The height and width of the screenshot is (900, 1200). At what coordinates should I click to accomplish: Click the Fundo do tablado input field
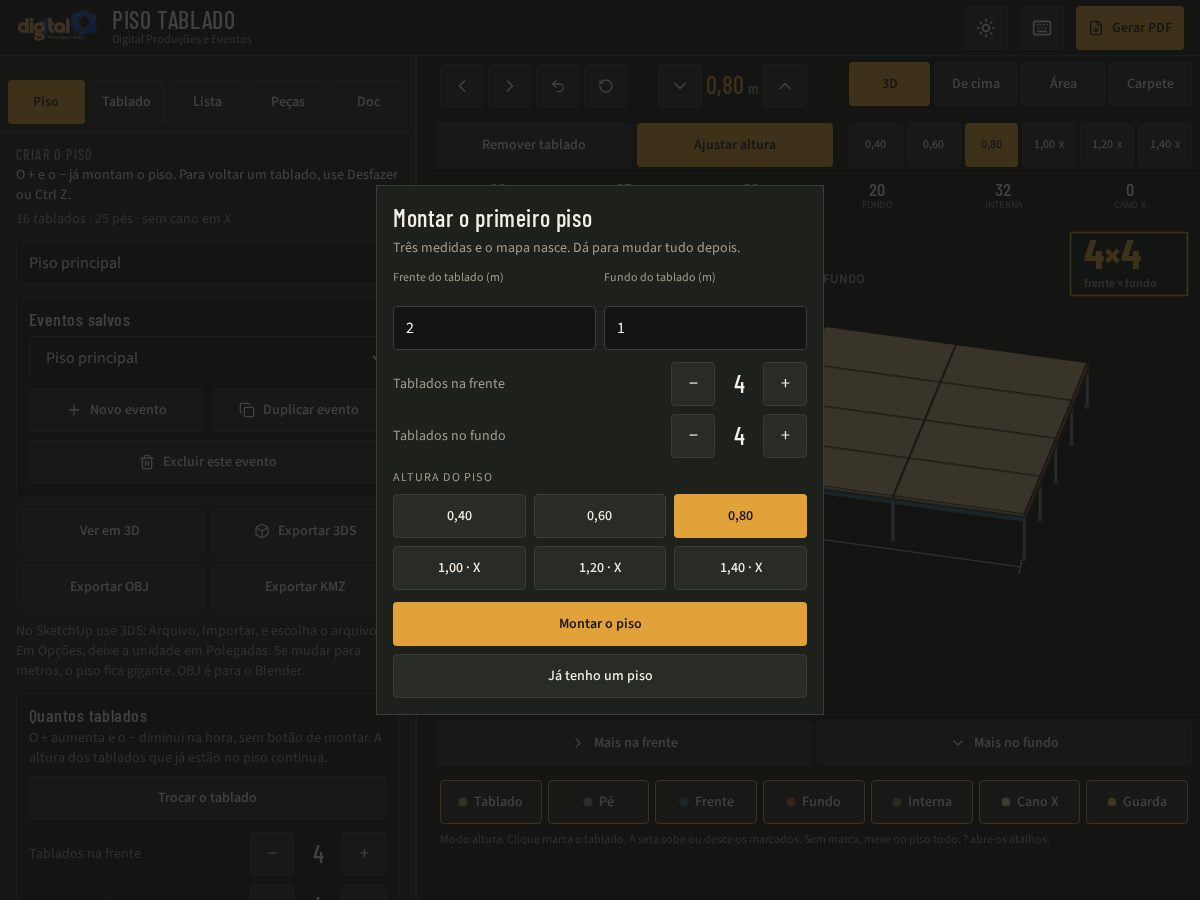pyautogui.click(x=705, y=328)
